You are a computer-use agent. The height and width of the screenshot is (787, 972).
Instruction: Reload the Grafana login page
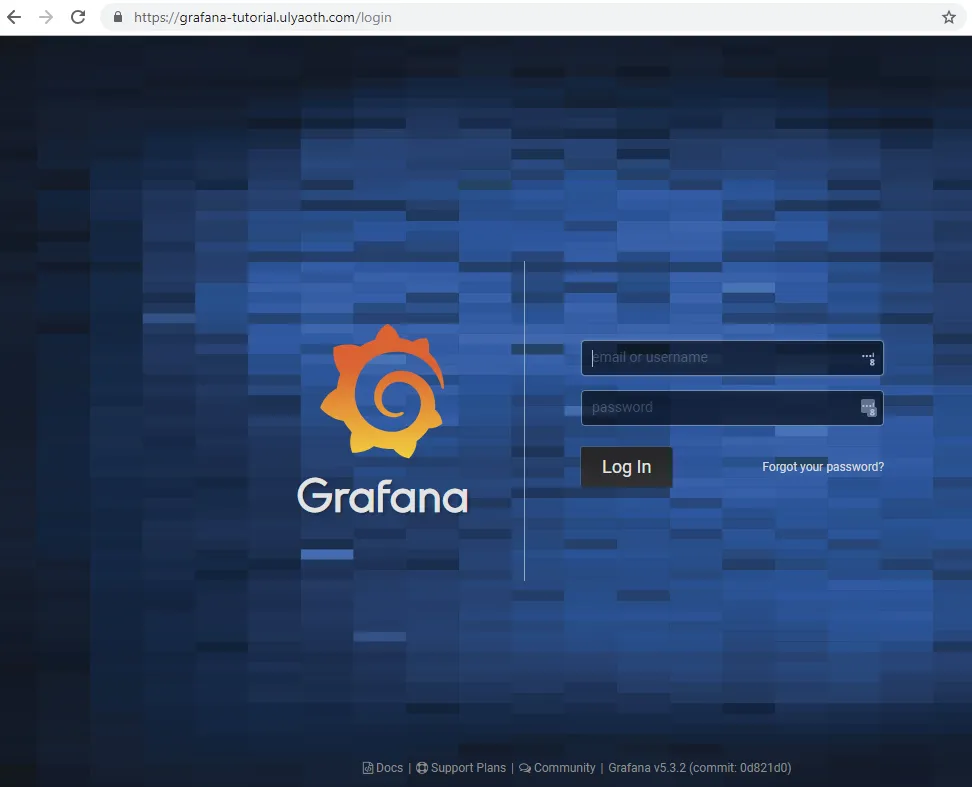pos(78,17)
